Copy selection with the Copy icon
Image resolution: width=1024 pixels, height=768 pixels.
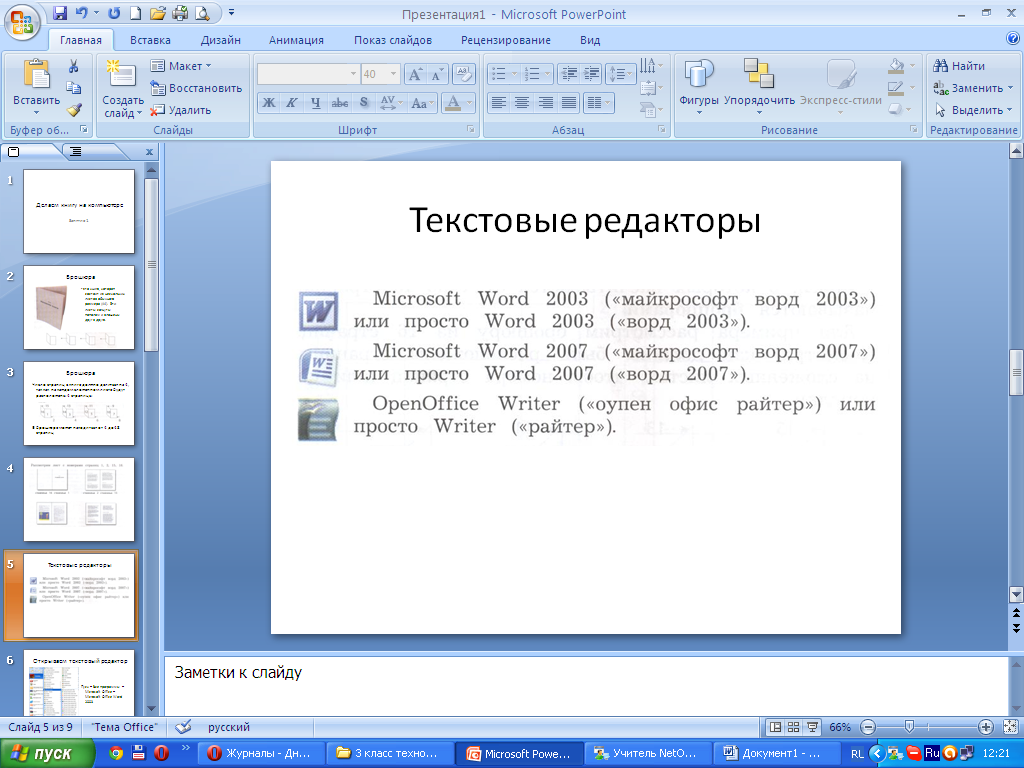tap(73, 88)
